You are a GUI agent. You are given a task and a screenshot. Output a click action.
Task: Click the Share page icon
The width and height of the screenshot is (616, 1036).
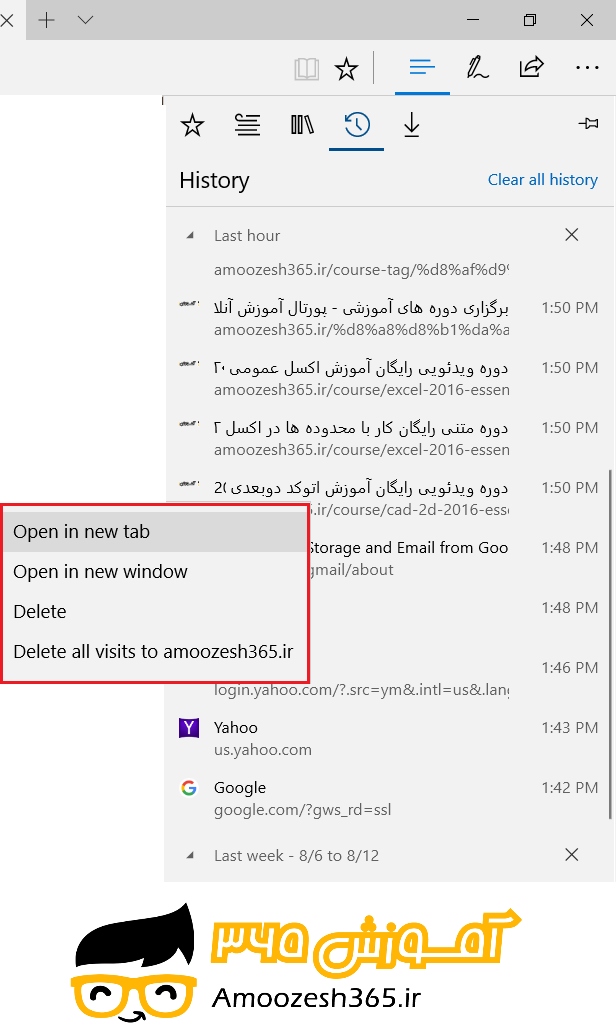pyautogui.click(x=531, y=67)
